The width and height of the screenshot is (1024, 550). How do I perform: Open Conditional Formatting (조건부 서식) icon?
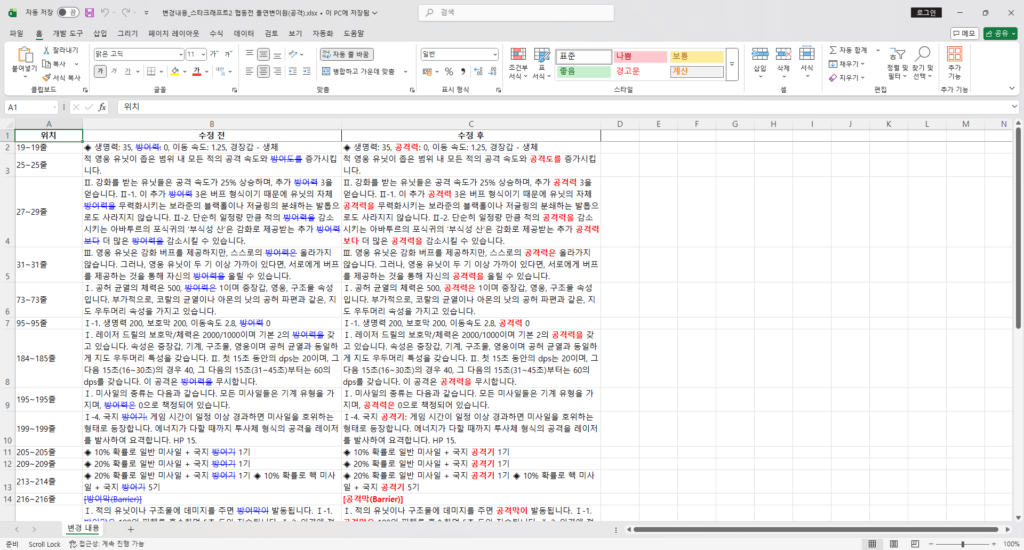coord(518,54)
